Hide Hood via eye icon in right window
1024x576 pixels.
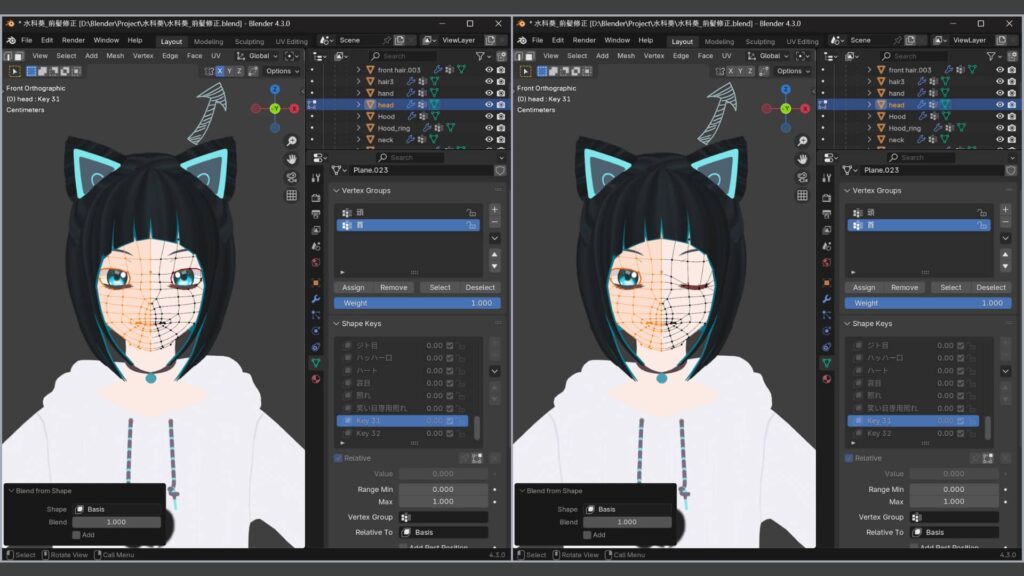click(999, 116)
